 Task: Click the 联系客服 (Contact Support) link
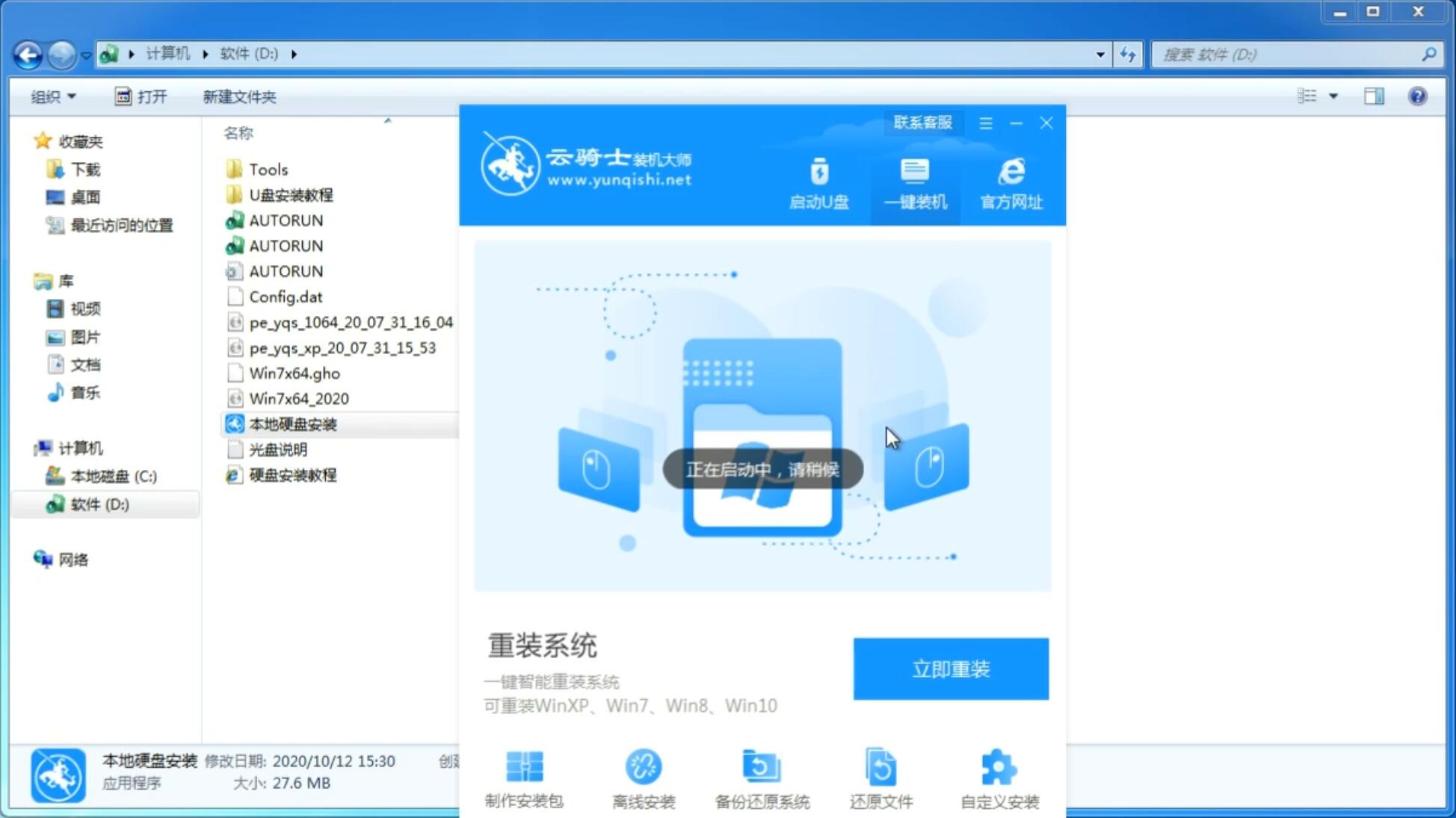922,122
